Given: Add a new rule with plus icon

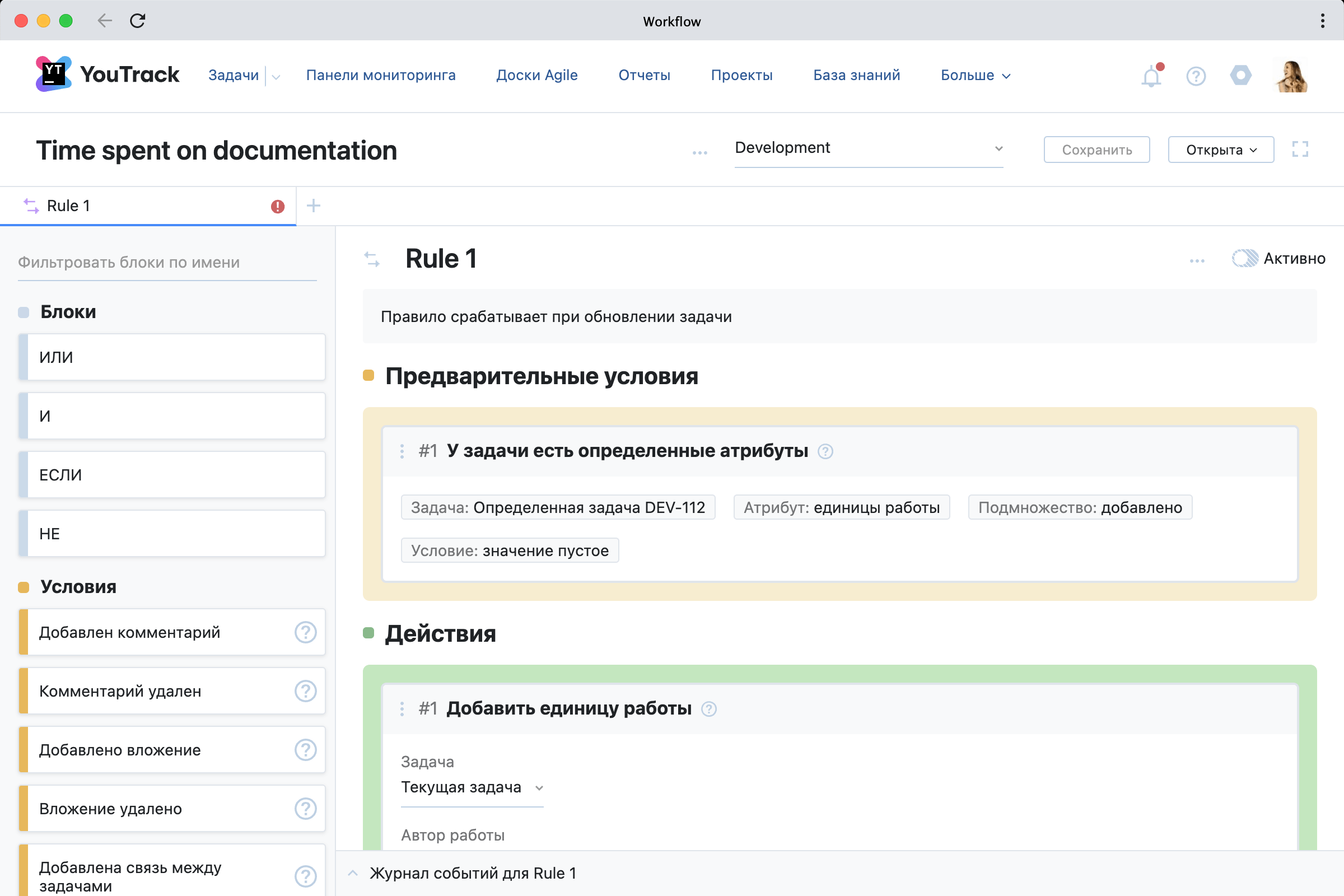Looking at the screenshot, I should click(x=314, y=206).
